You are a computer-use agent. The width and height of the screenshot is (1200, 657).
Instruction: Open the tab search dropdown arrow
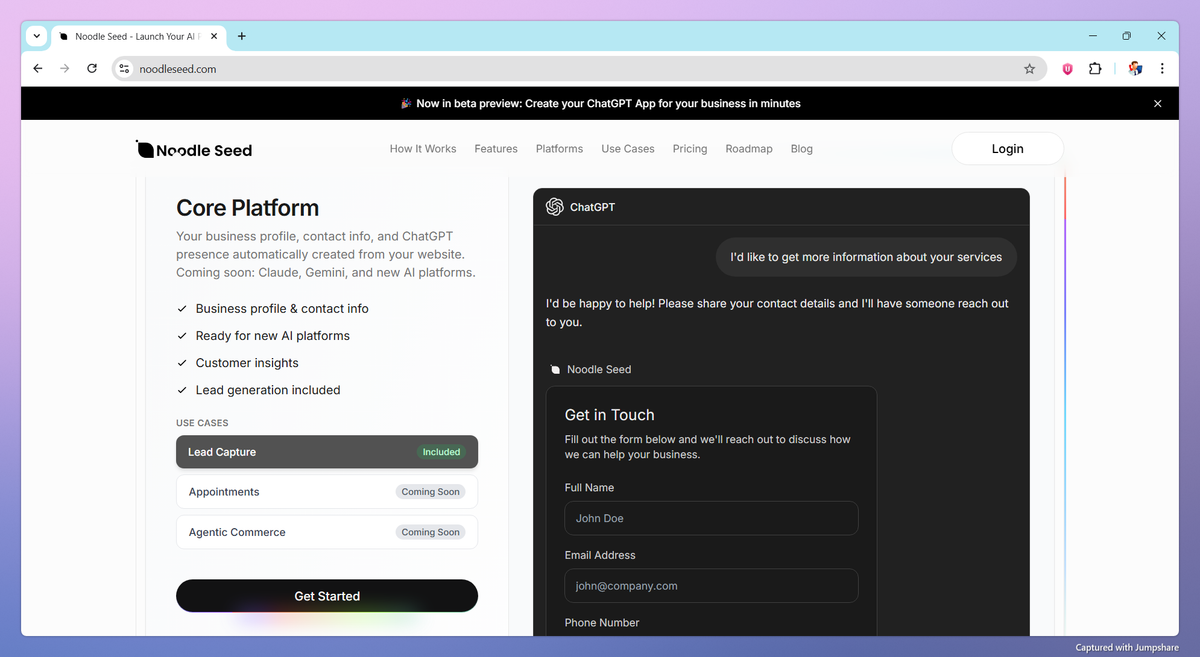coord(37,36)
